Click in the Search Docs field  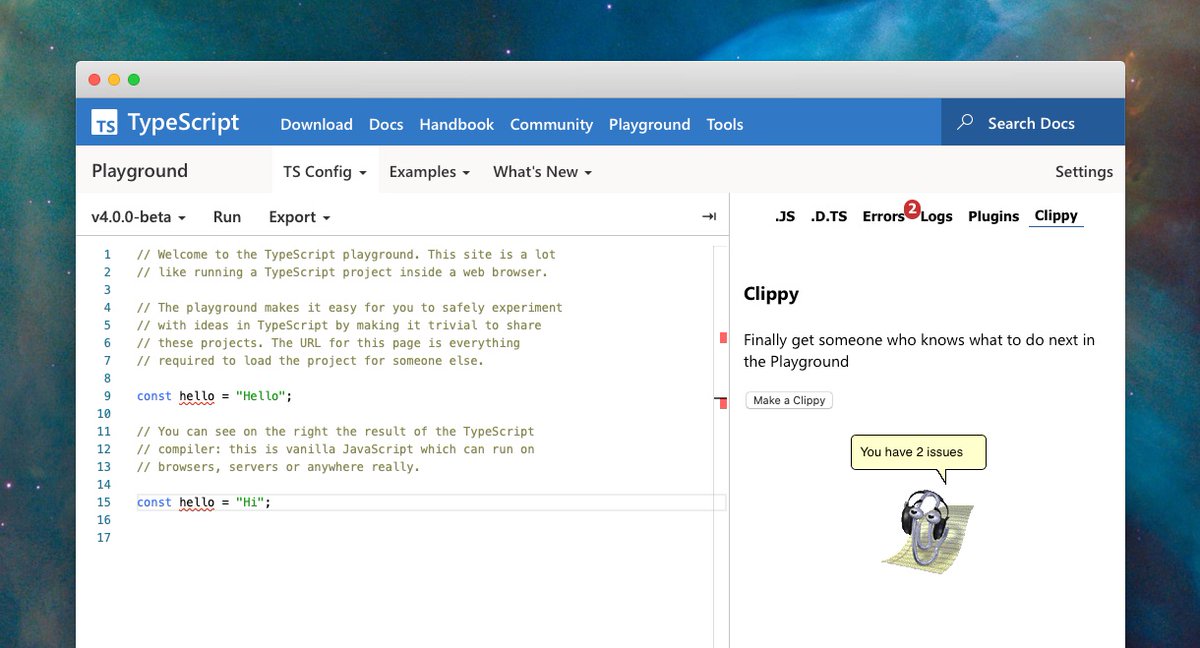1031,123
